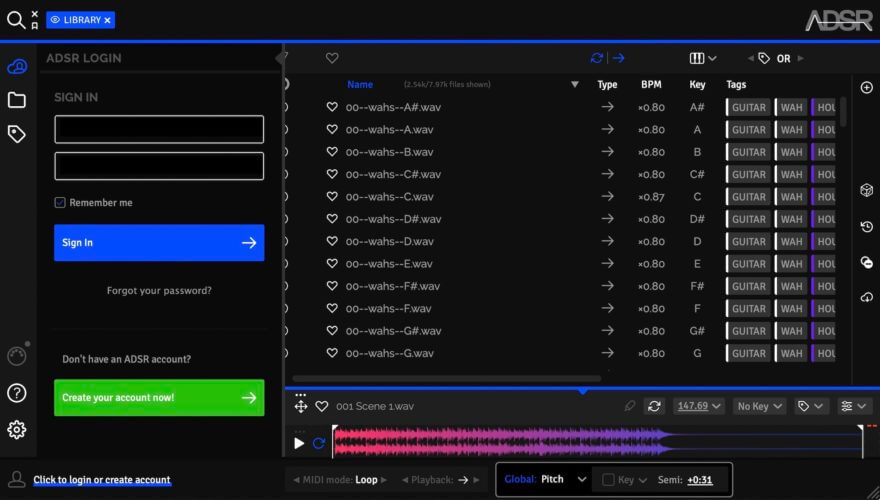Screen dimensions: 880x500
Task: Open settings via the gear icon
Action: [x=17, y=430]
